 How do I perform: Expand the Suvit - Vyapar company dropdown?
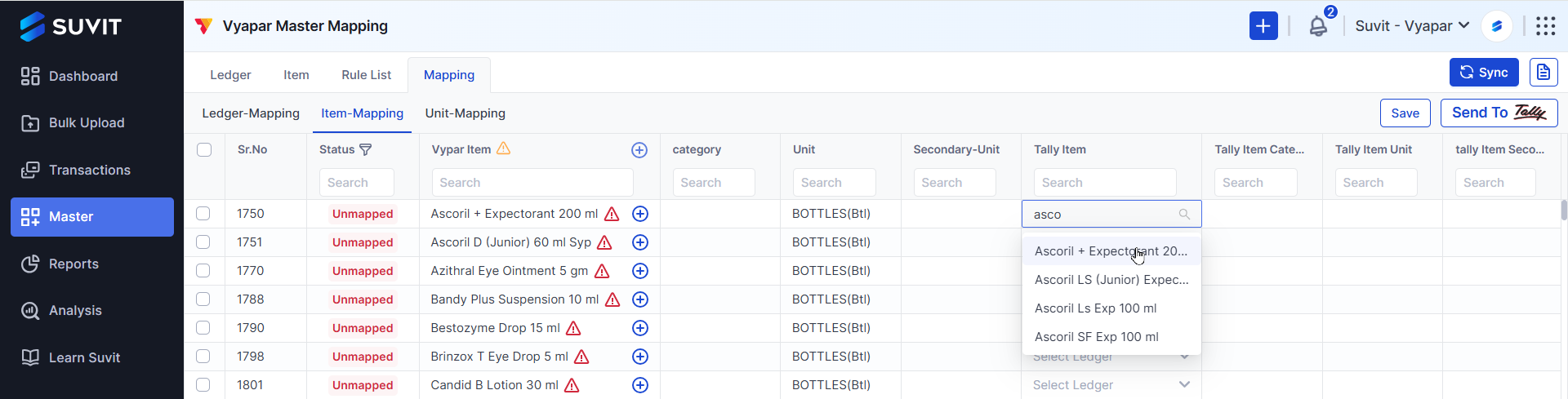point(1412,26)
